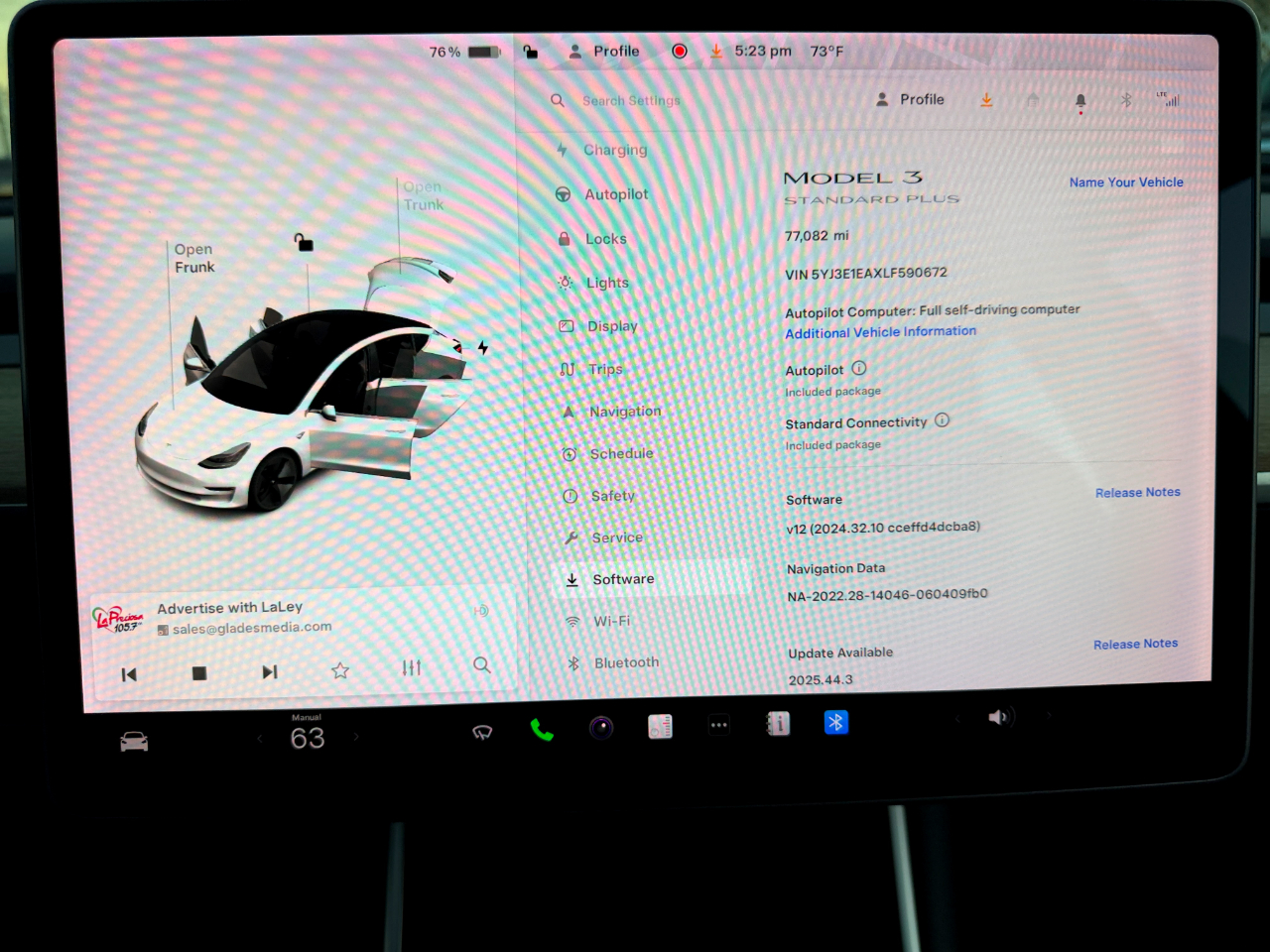Increase cabin temperature with right chevron
Viewport: 1270px width, 952px height.
point(356,737)
